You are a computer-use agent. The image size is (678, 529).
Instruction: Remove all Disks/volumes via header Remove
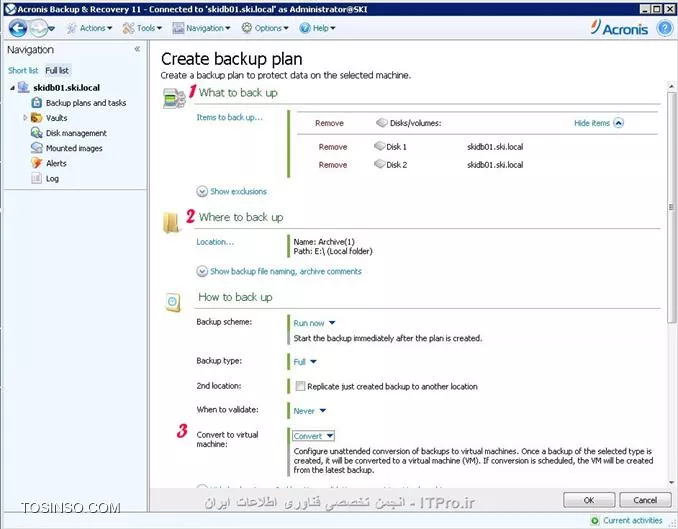pyautogui.click(x=329, y=123)
